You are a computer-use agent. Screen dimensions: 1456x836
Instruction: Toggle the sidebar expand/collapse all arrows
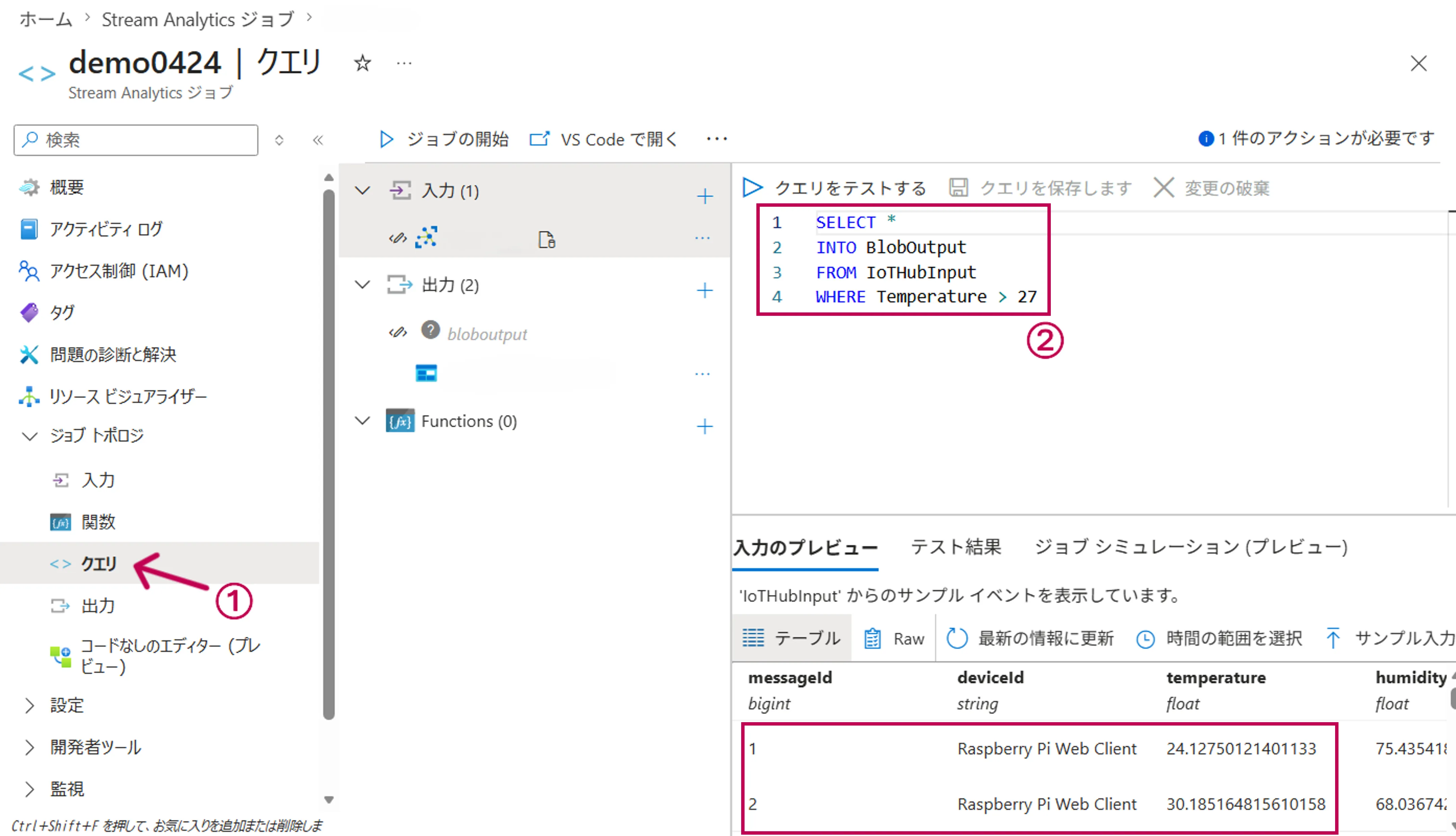279,140
